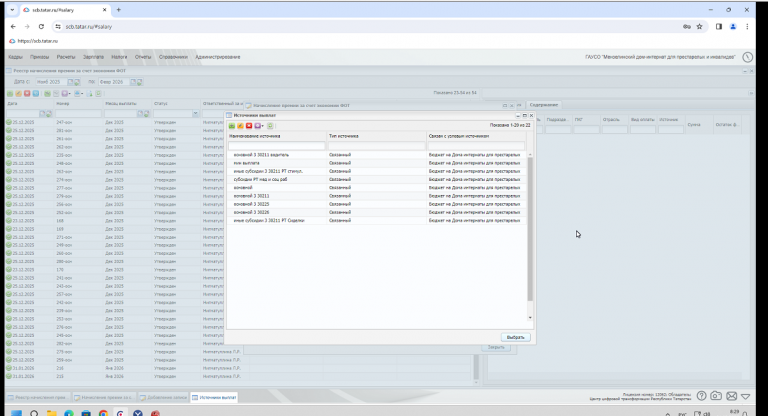Bookmark page with star icon
768x416 pixels.
click(699, 26)
